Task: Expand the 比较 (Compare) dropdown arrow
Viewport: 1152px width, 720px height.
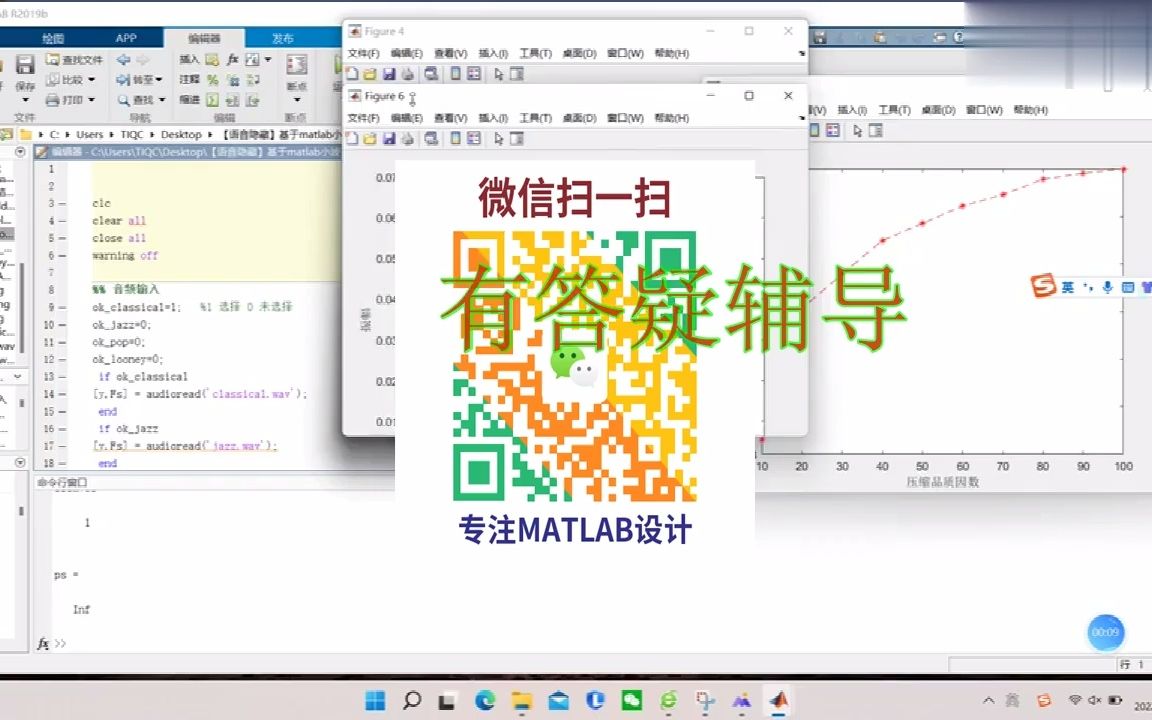Action: pyautogui.click(x=91, y=80)
